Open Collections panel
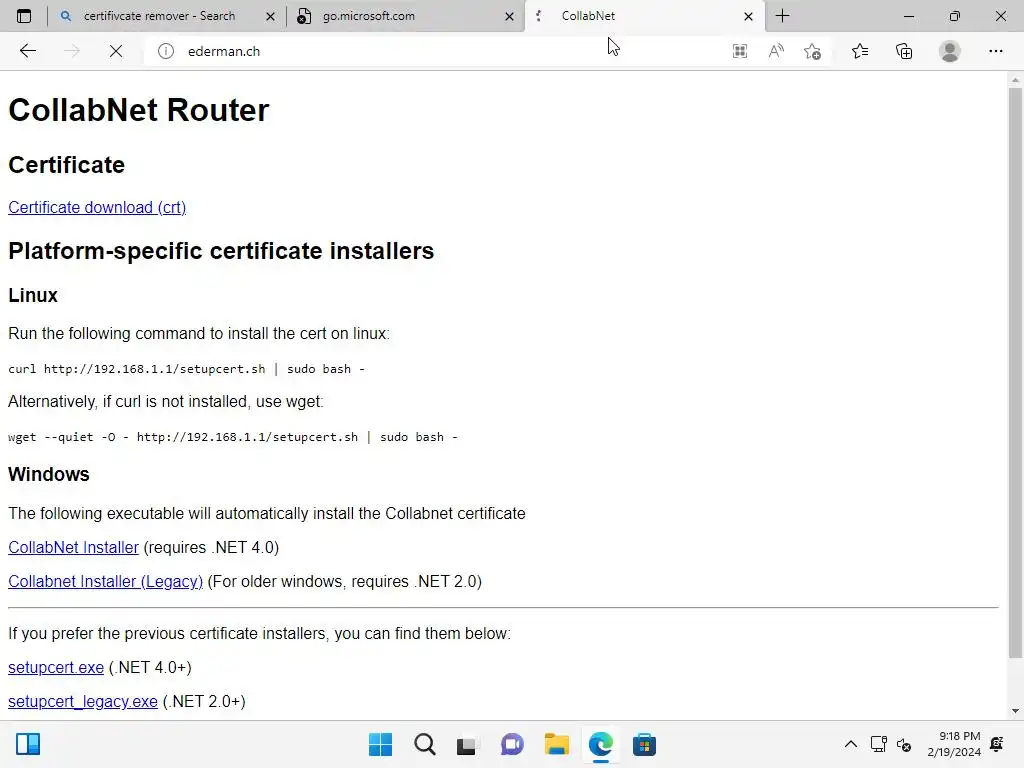This screenshot has width=1024, height=768. 904,51
